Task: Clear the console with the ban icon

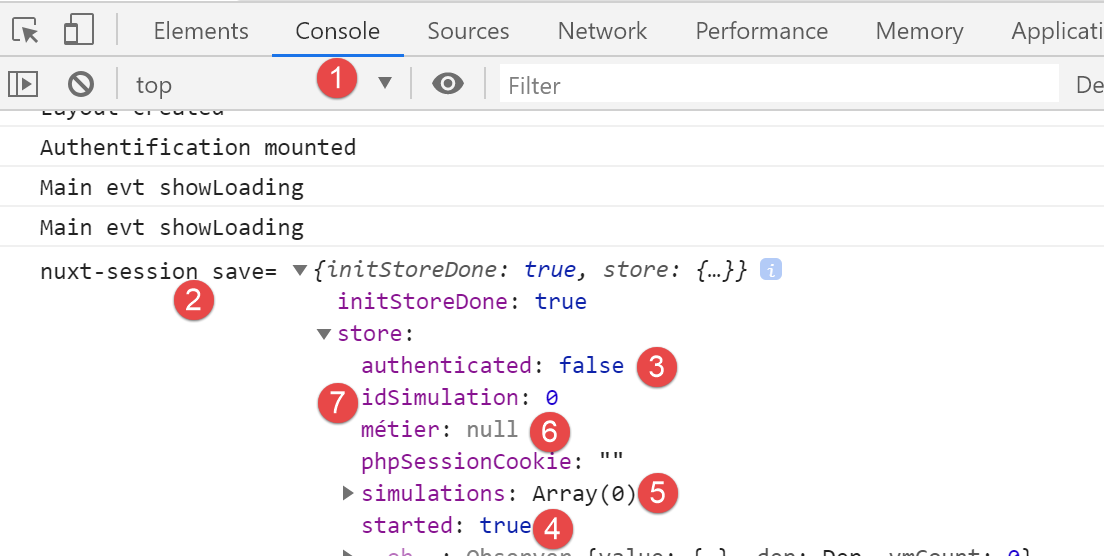Action: [x=81, y=84]
